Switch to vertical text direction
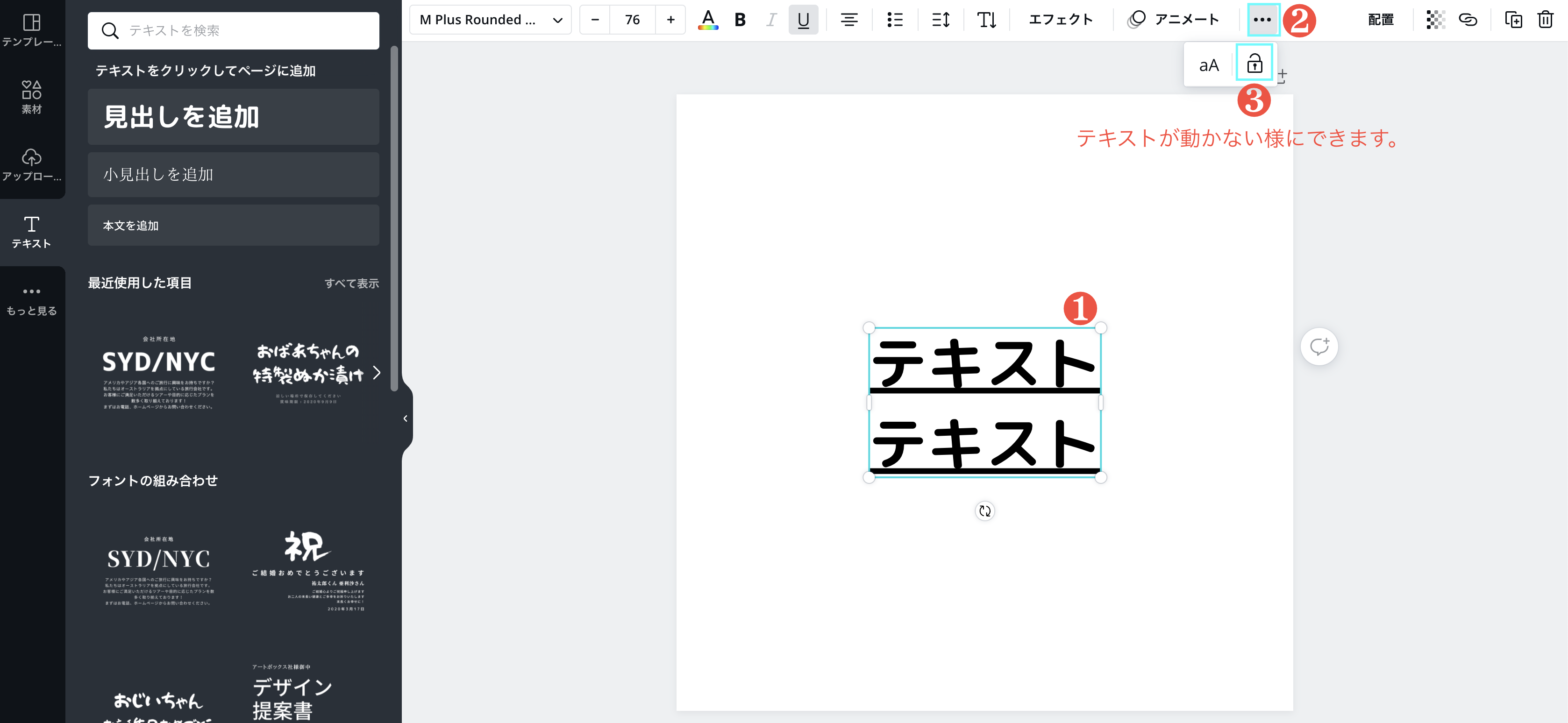The width and height of the screenshot is (1568, 723). point(986,20)
